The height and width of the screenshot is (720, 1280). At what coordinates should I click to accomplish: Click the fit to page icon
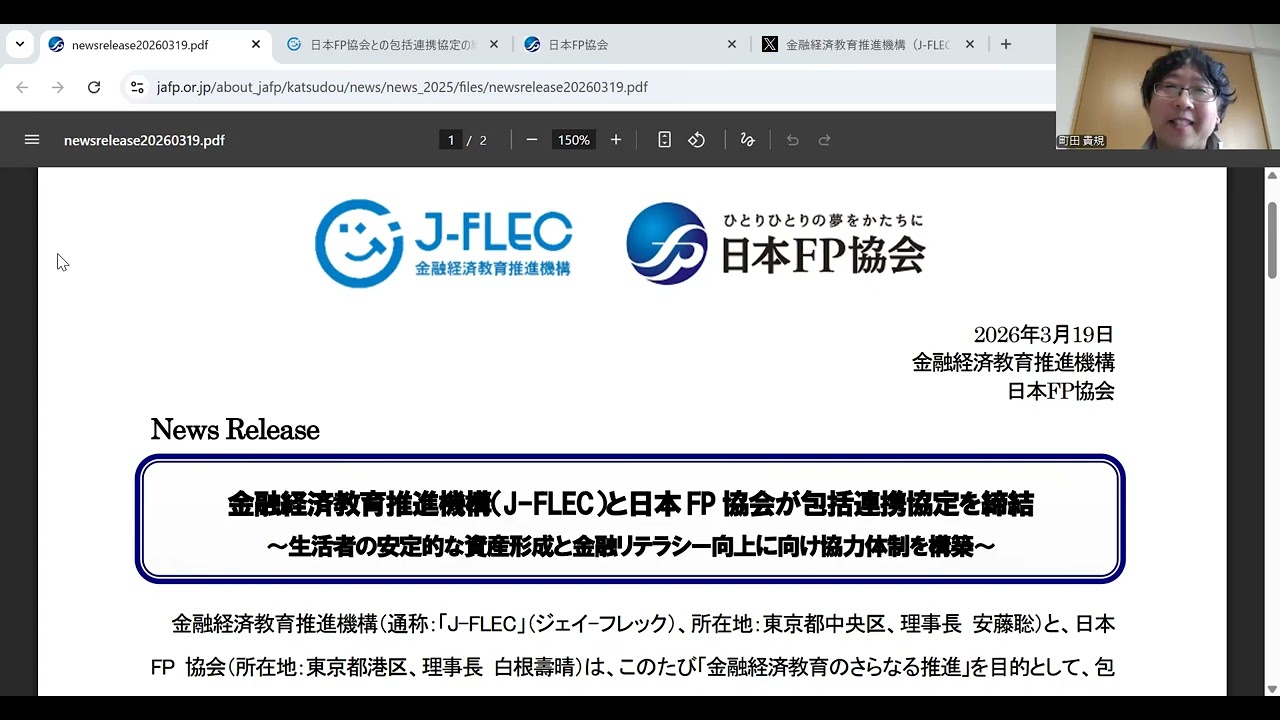[664, 140]
